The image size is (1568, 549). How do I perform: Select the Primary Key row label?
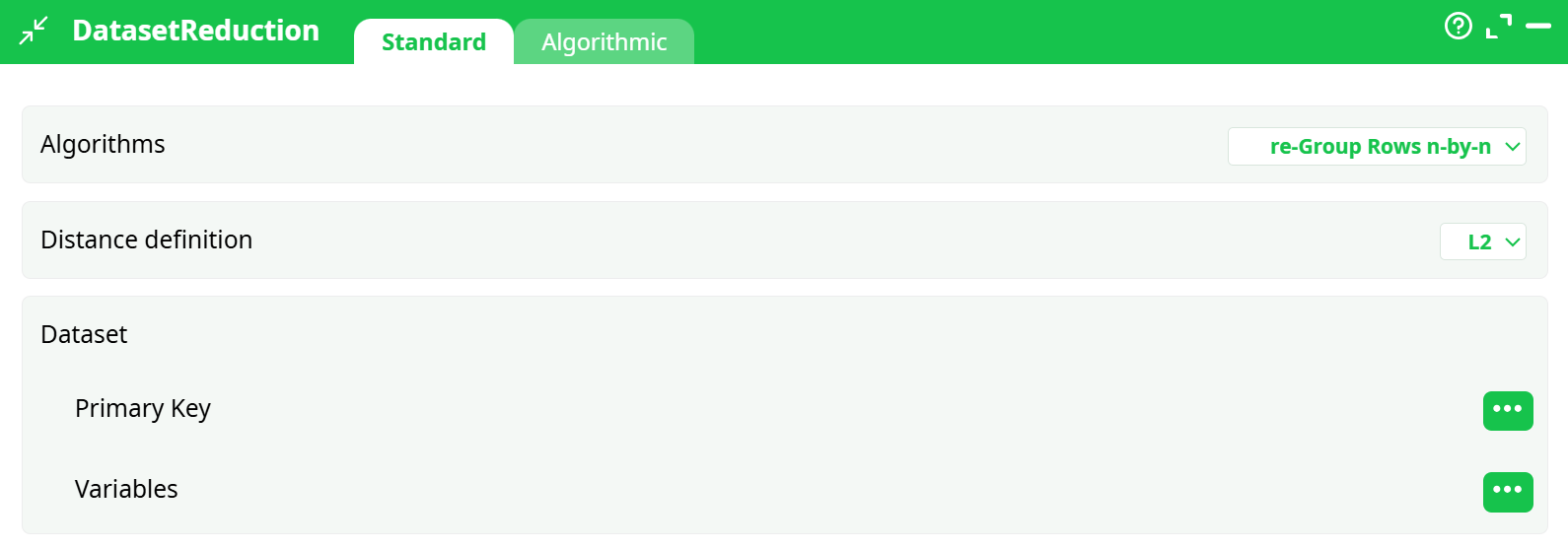(143, 408)
